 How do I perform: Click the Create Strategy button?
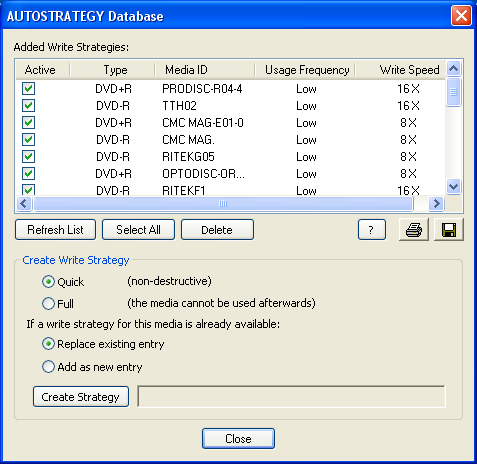tap(81, 397)
